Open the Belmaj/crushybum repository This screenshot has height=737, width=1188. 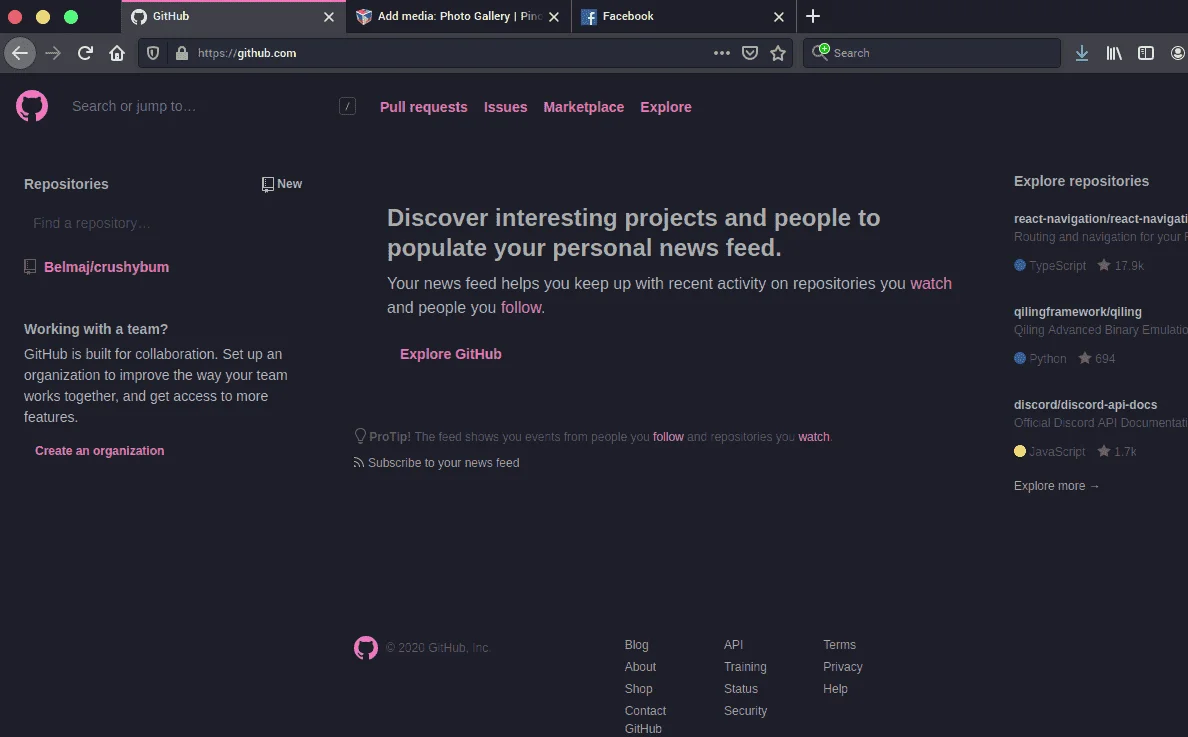click(106, 267)
